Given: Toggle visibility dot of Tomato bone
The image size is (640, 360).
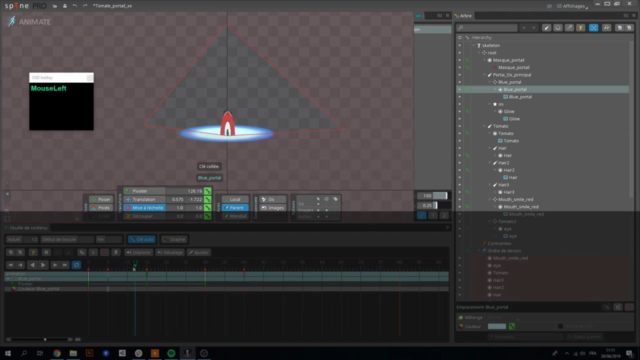Looking at the screenshot, I should tap(460, 126).
